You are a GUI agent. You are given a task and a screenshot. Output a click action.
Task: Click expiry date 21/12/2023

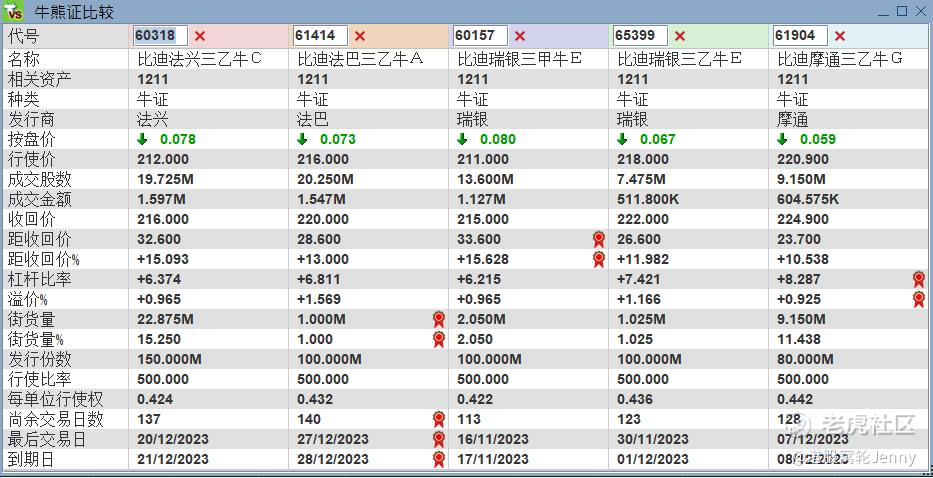coord(173,460)
